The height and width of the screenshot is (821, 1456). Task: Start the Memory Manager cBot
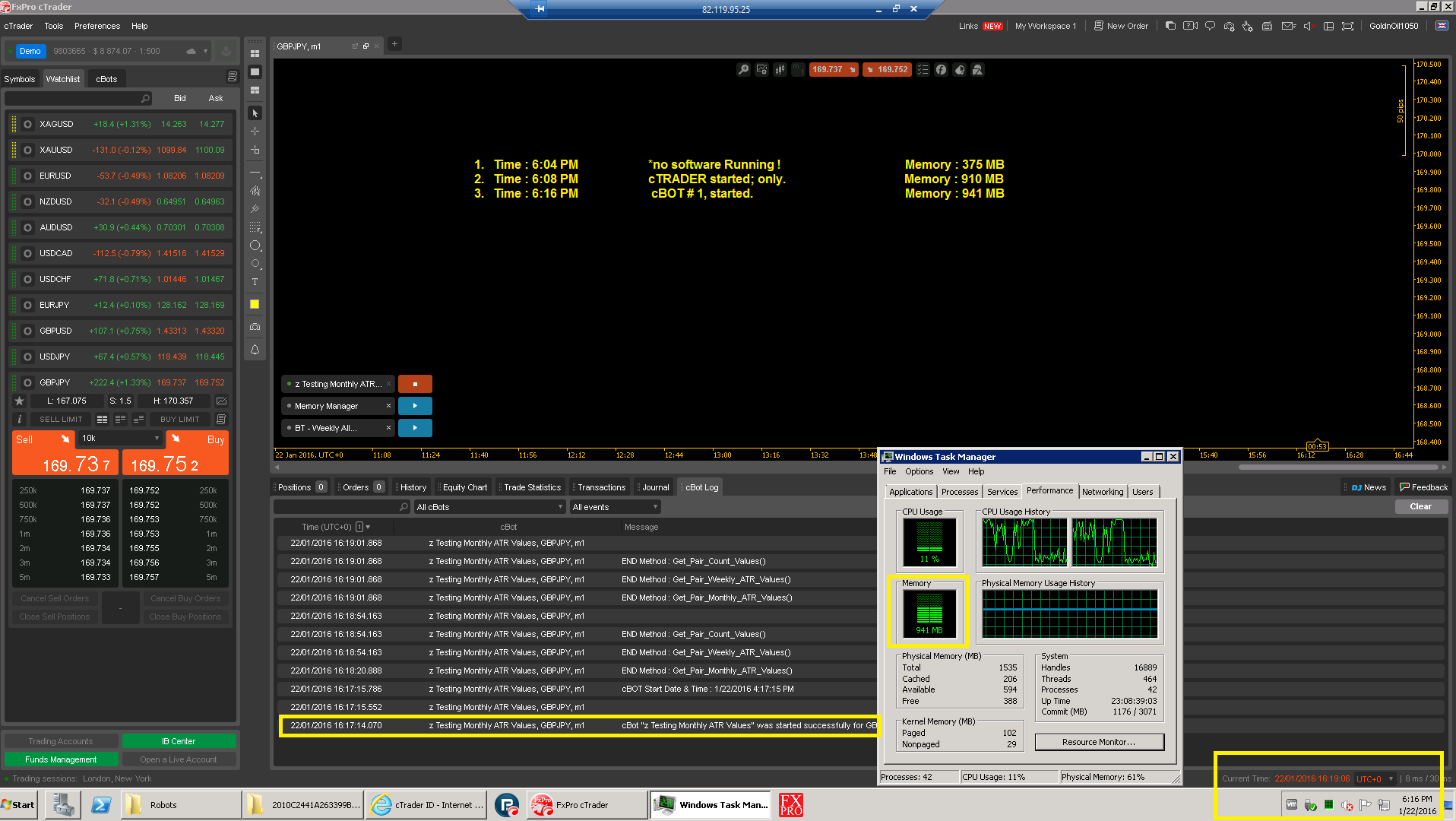tap(415, 406)
